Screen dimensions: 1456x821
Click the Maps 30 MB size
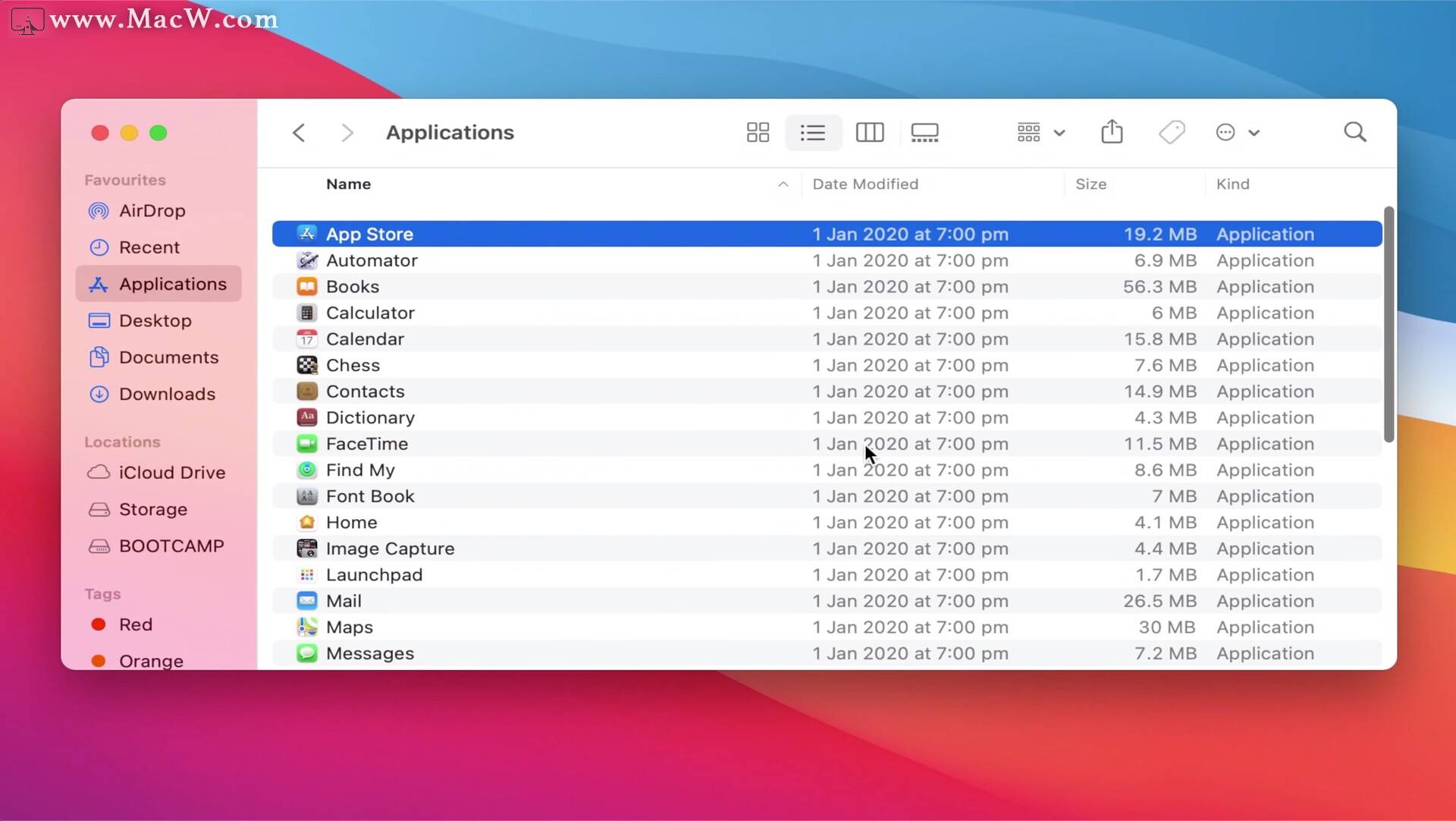point(1167,628)
